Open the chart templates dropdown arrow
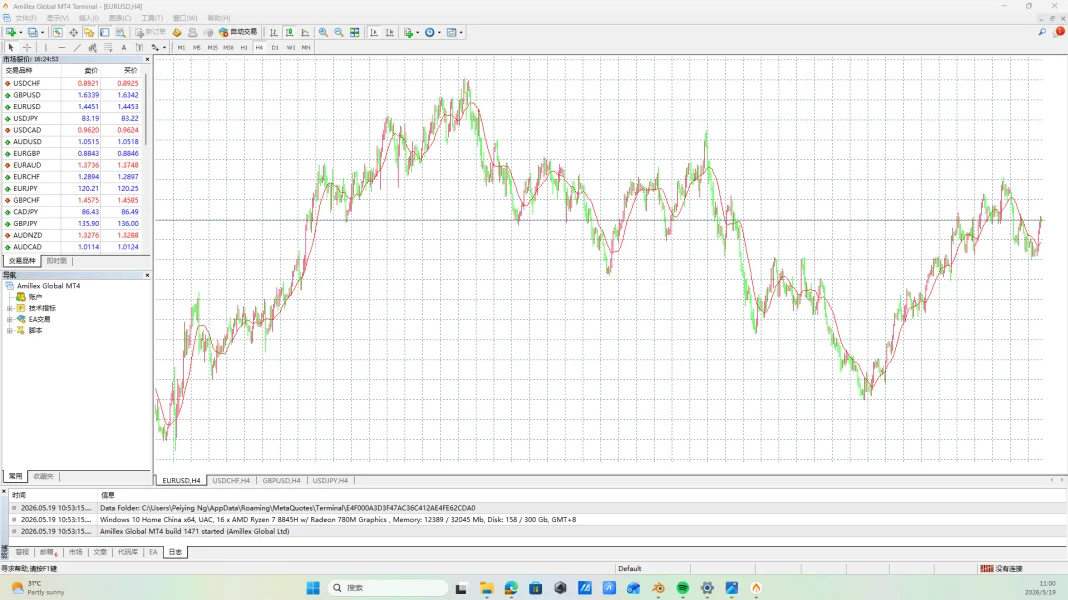Image resolution: width=1068 pixels, height=600 pixels. pos(461,32)
